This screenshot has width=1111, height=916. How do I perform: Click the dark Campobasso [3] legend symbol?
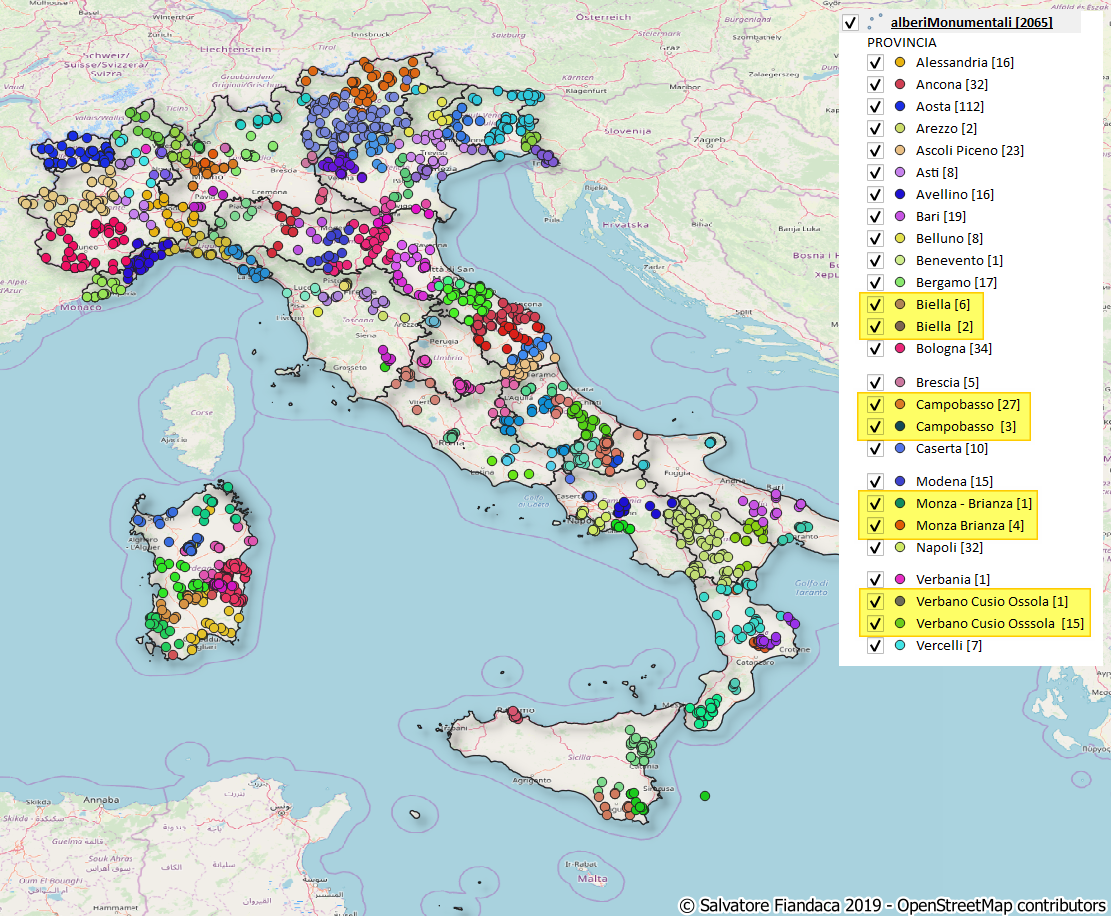tap(899, 427)
